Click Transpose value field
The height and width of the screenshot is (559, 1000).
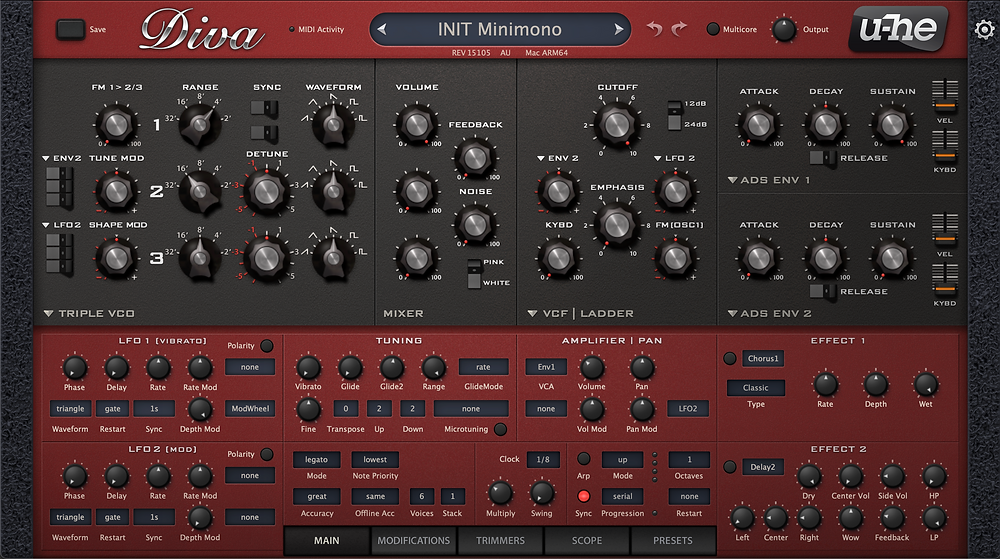coord(346,409)
